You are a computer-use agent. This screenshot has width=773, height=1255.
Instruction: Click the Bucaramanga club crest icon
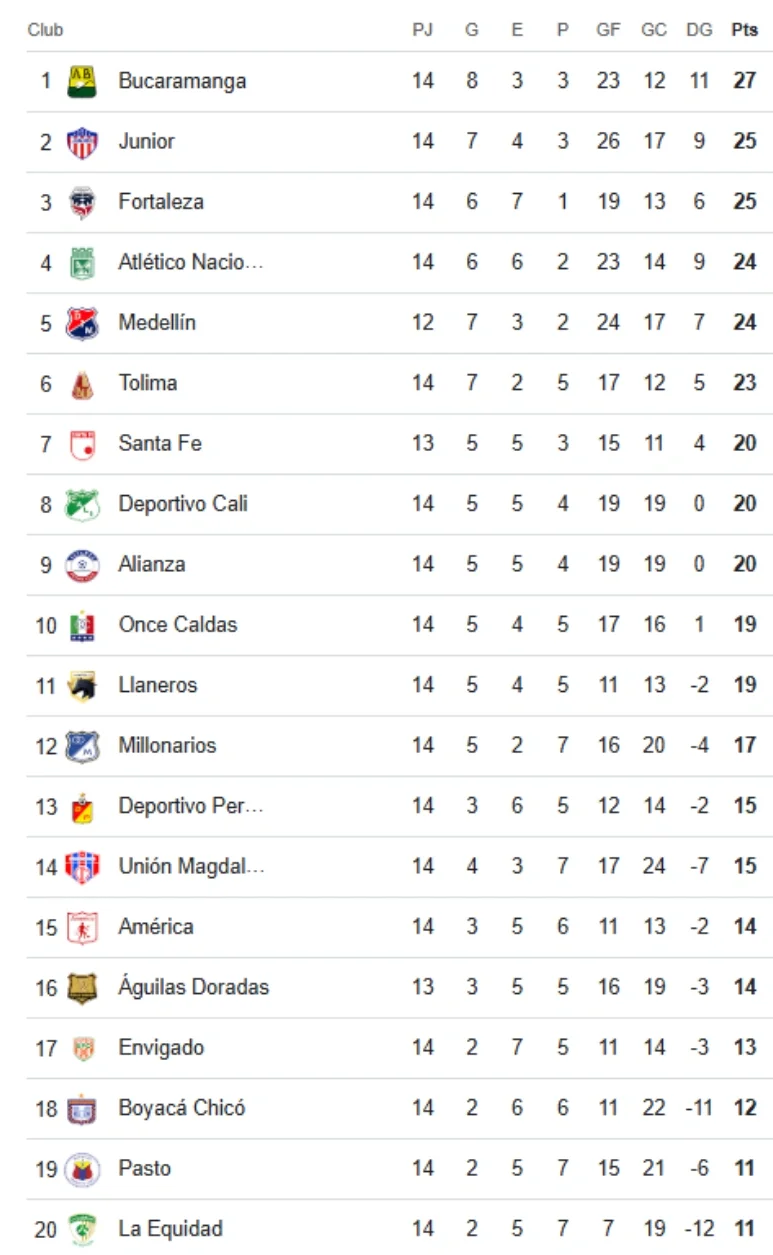click(x=82, y=81)
